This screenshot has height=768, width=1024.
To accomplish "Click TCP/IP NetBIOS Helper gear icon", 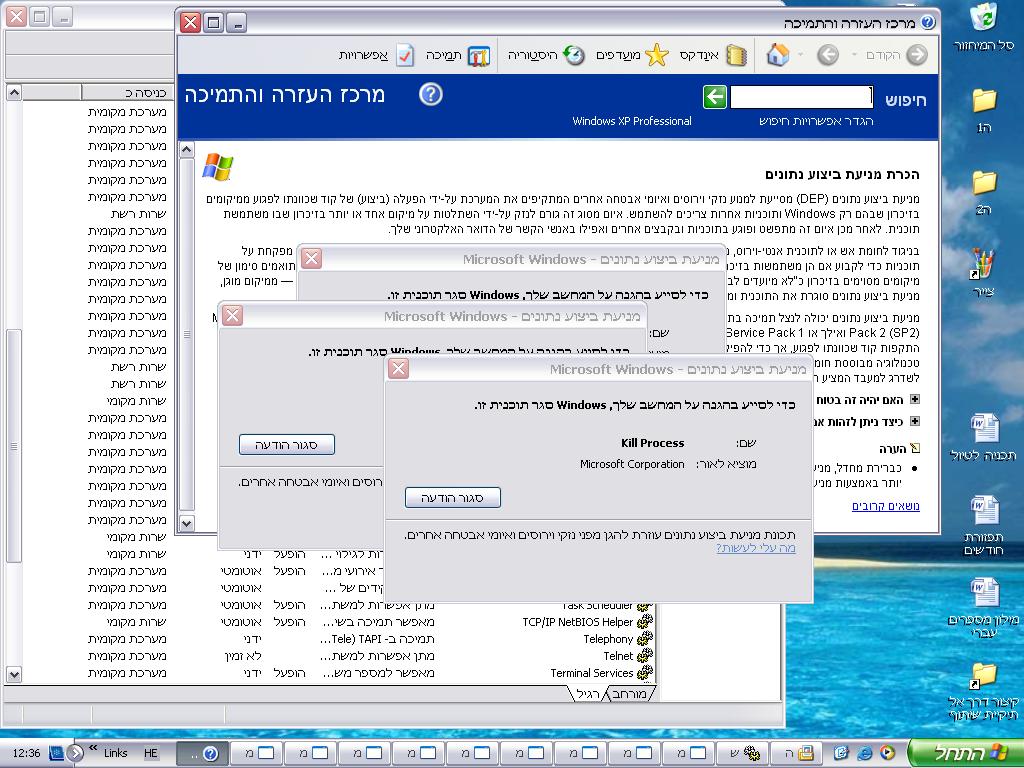I will pyautogui.click(x=645, y=622).
